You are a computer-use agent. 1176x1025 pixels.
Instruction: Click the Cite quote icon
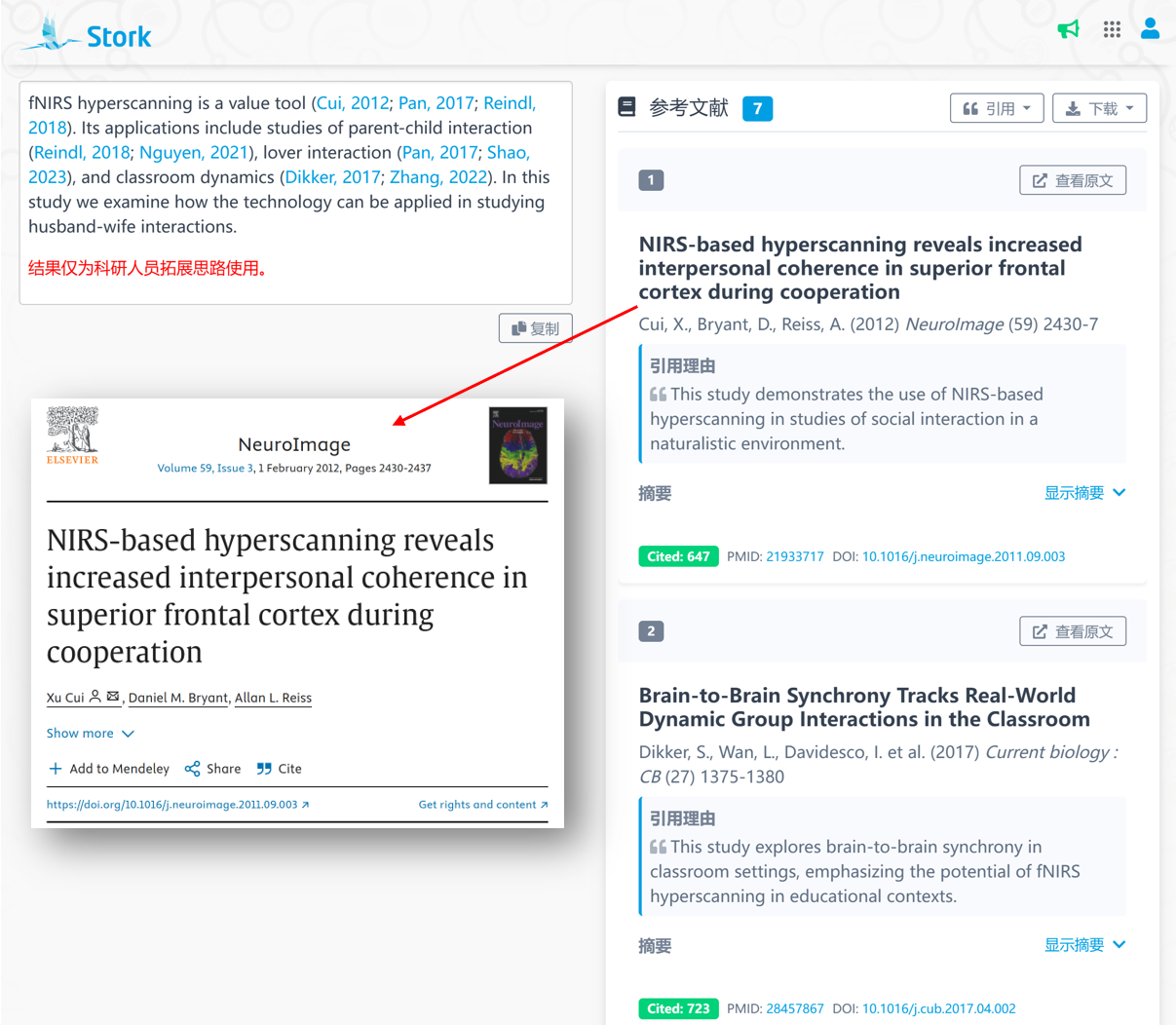point(264,769)
